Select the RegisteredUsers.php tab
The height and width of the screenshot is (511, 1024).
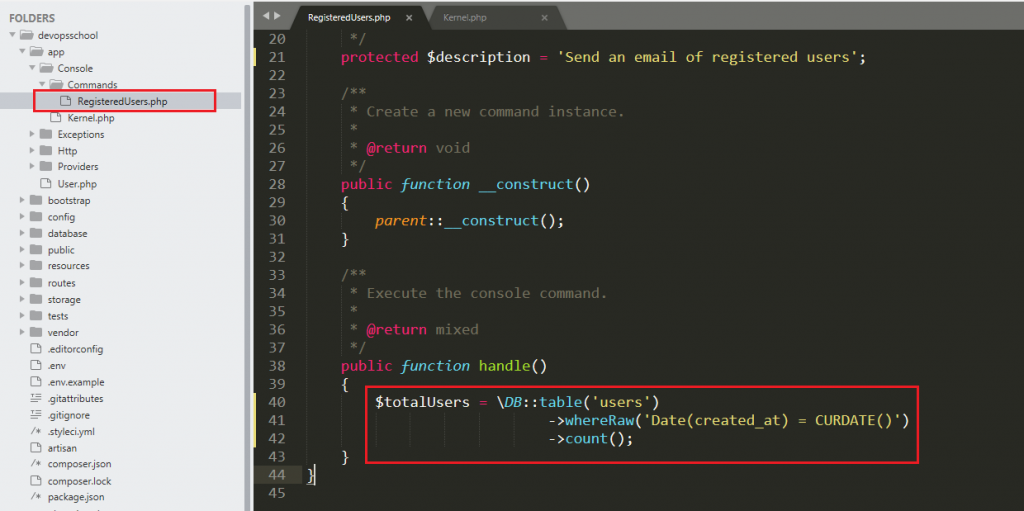click(x=348, y=18)
